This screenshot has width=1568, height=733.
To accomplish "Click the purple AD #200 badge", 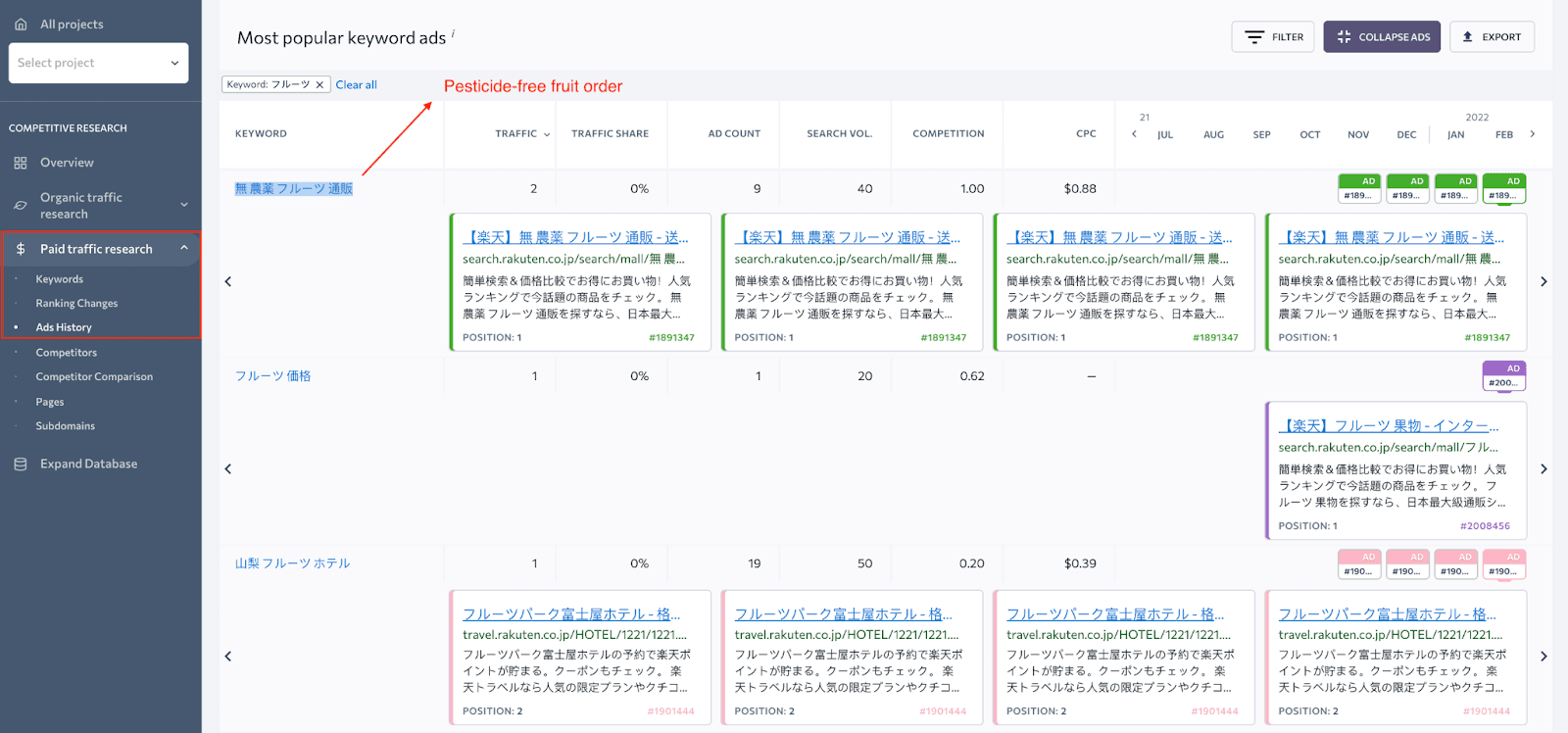I will click(x=1504, y=375).
